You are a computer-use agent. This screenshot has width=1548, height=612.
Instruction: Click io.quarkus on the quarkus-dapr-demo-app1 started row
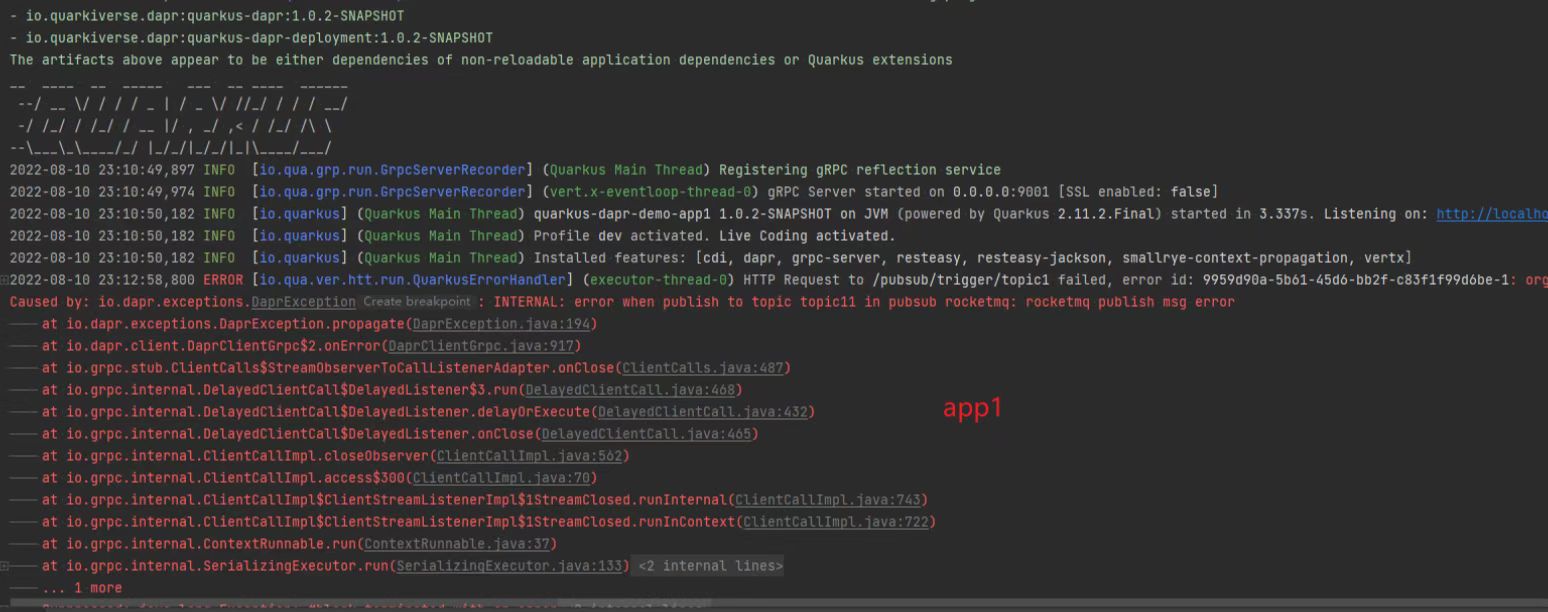point(300,214)
